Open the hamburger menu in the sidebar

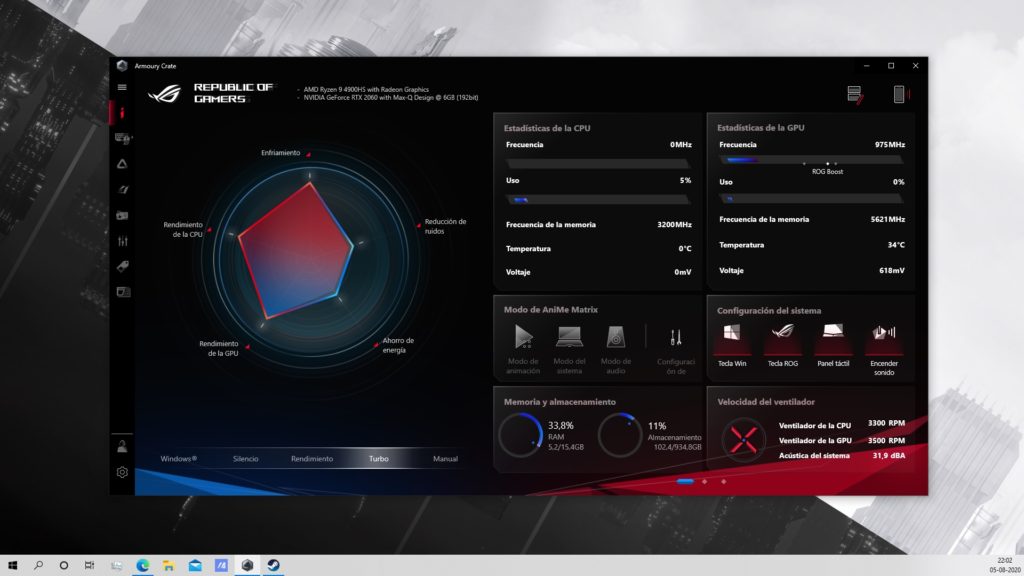click(x=122, y=87)
